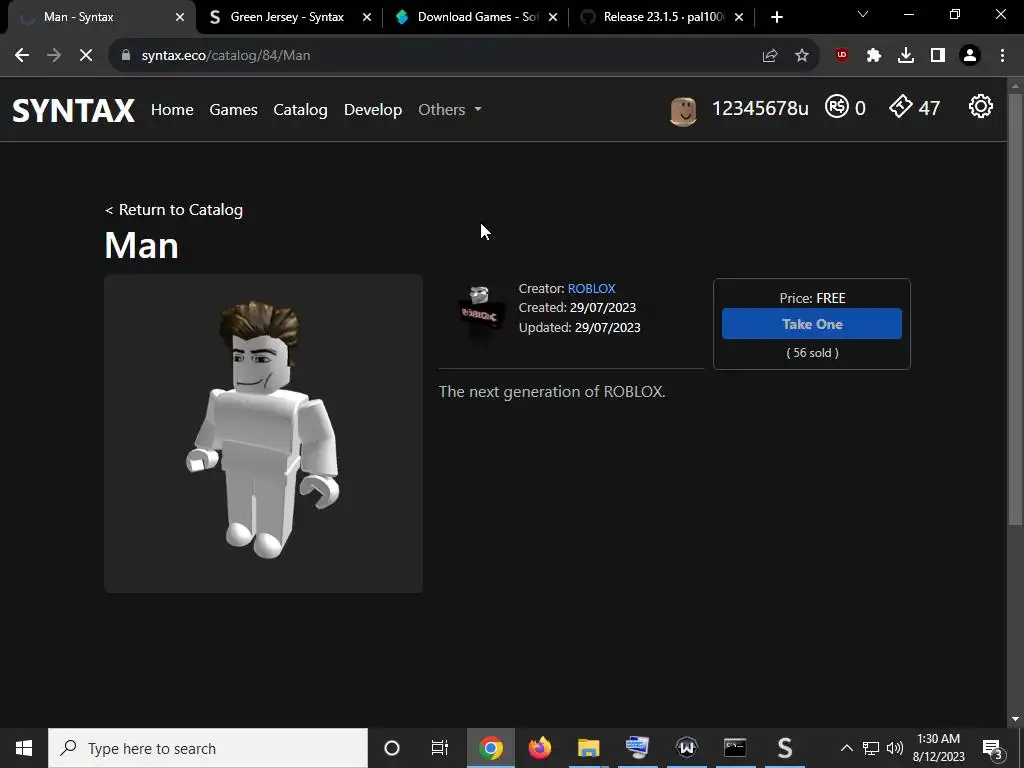The width and height of the screenshot is (1024, 768).
Task: Click the page vertical scrollbar
Action: coord(1015,308)
